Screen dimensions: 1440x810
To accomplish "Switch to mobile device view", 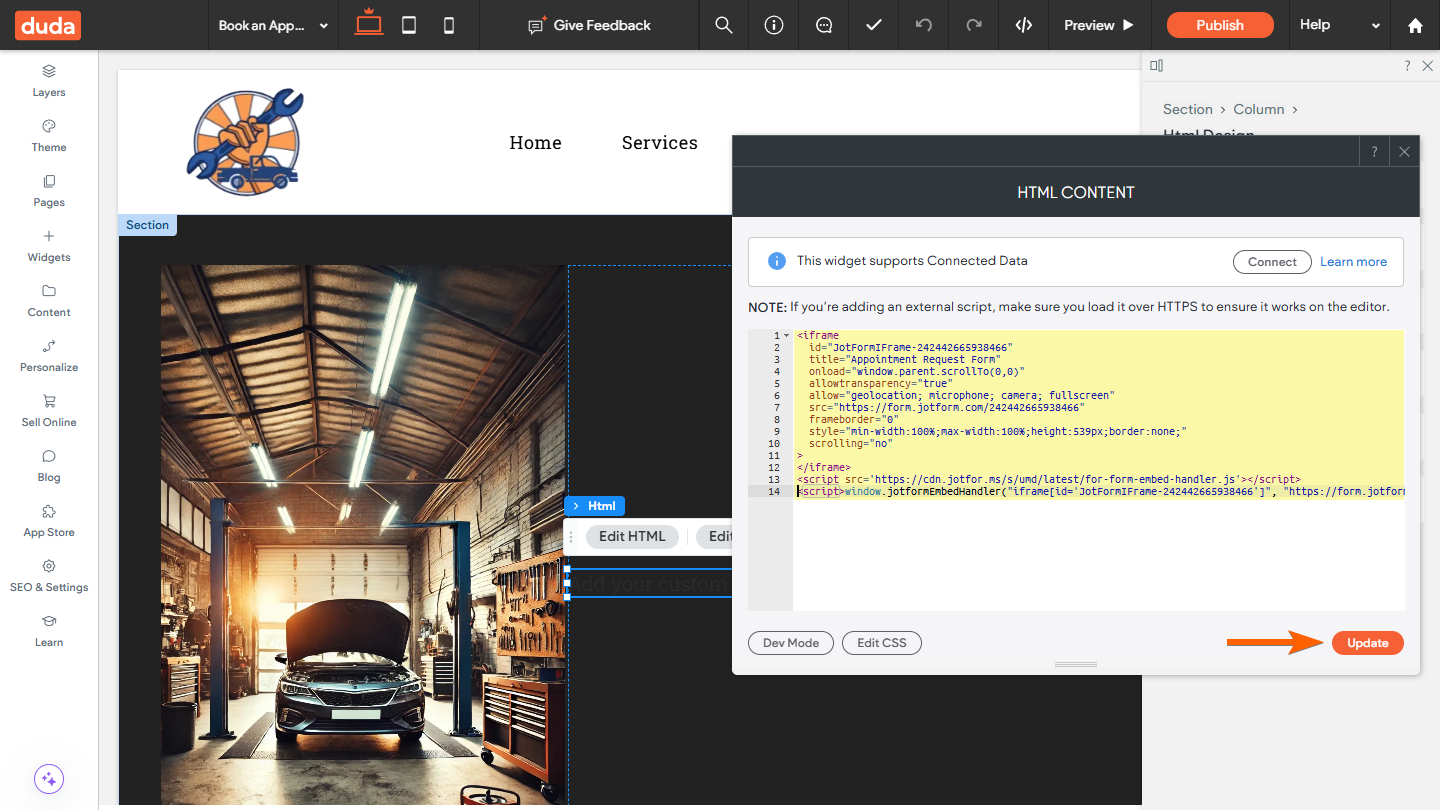I will coord(449,25).
